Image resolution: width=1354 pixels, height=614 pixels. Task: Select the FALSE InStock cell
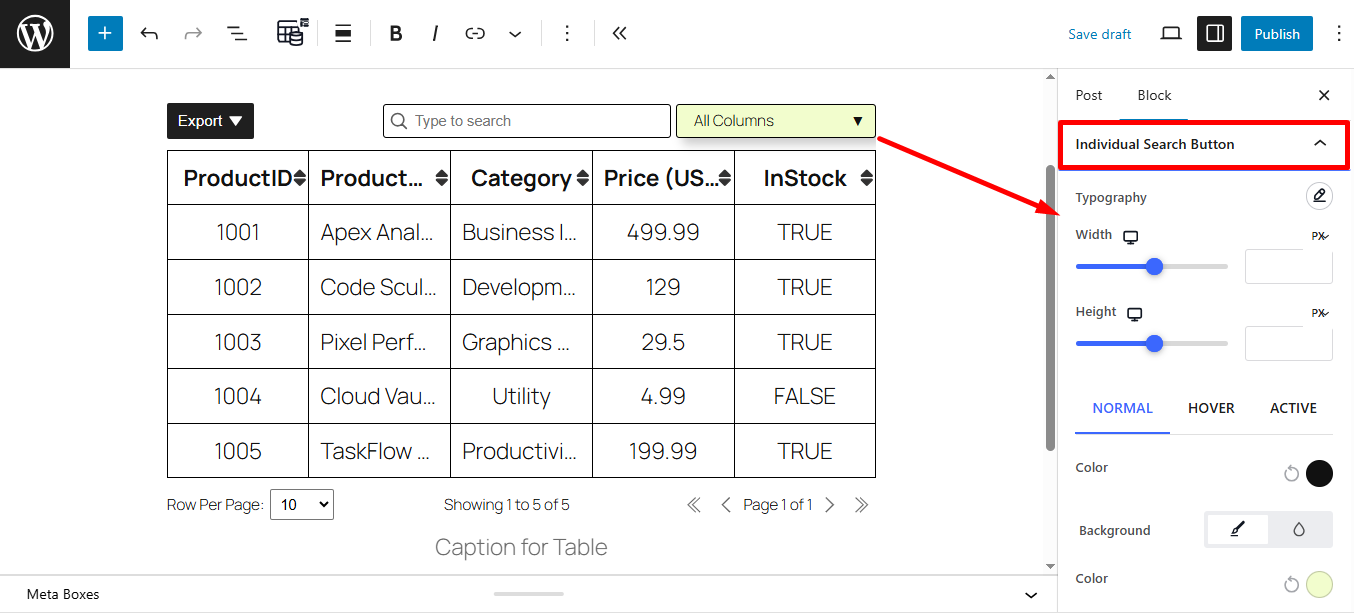click(805, 396)
